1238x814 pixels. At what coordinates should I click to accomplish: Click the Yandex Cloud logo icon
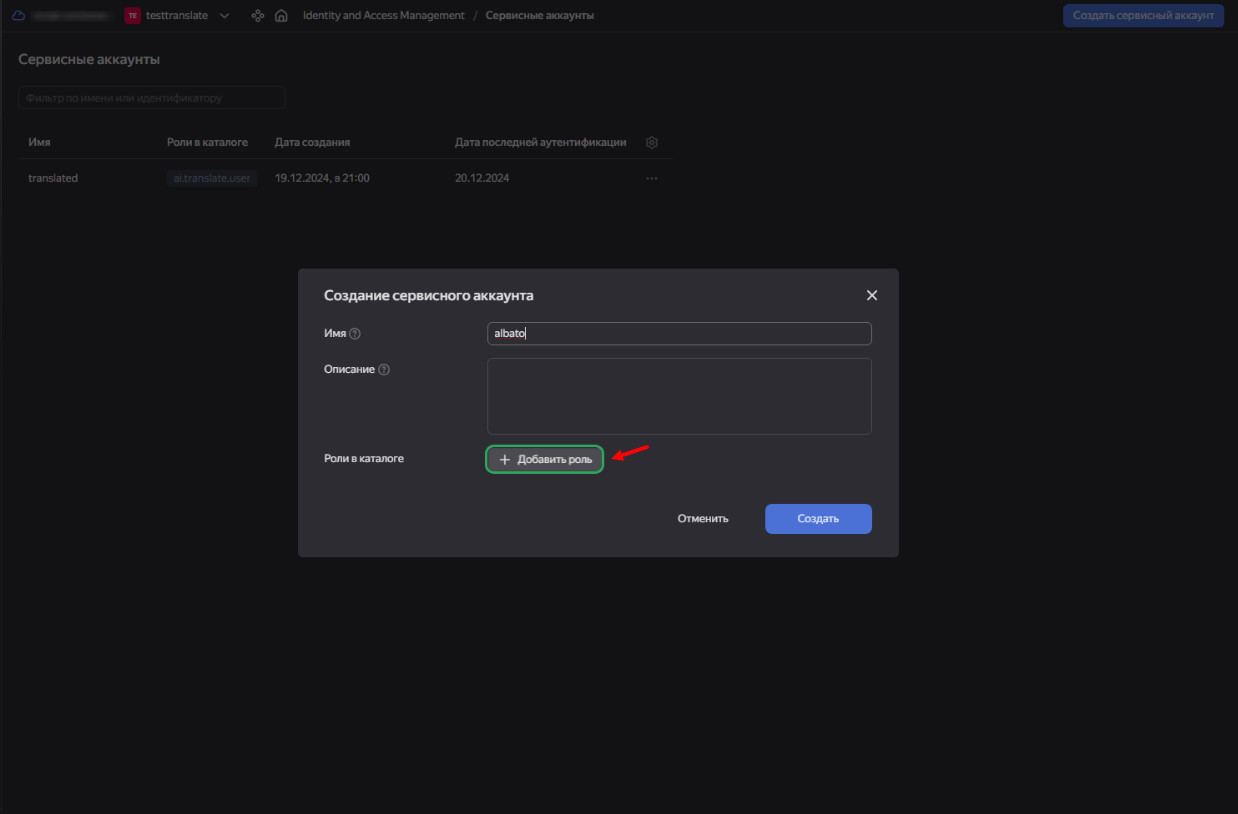[x=18, y=16]
